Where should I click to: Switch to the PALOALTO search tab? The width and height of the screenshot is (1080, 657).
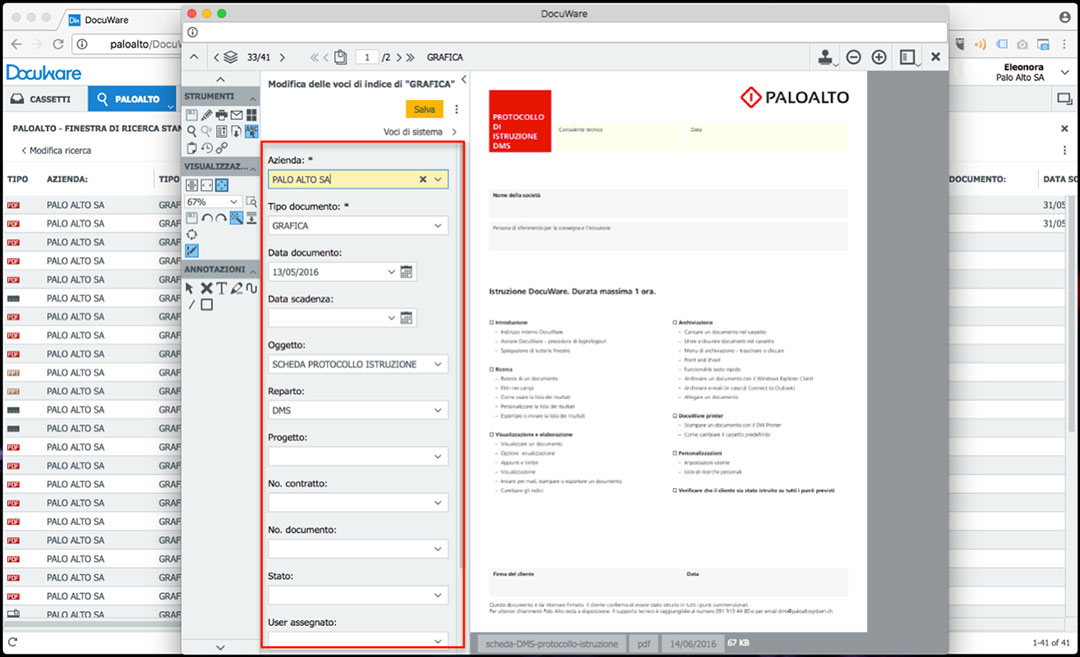click(x=132, y=99)
